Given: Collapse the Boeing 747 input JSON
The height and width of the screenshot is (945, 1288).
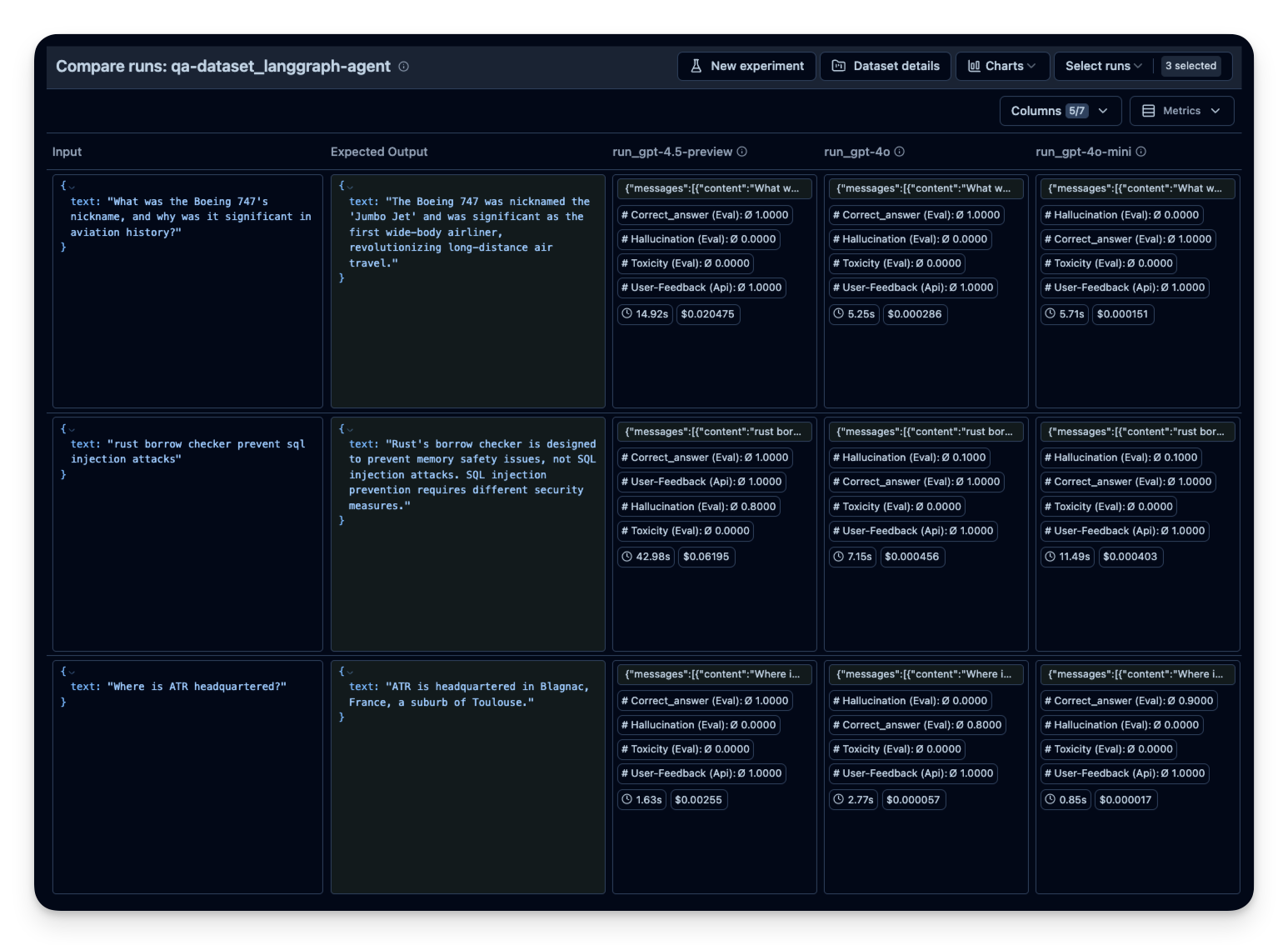Looking at the screenshot, I should pos(72,187).
